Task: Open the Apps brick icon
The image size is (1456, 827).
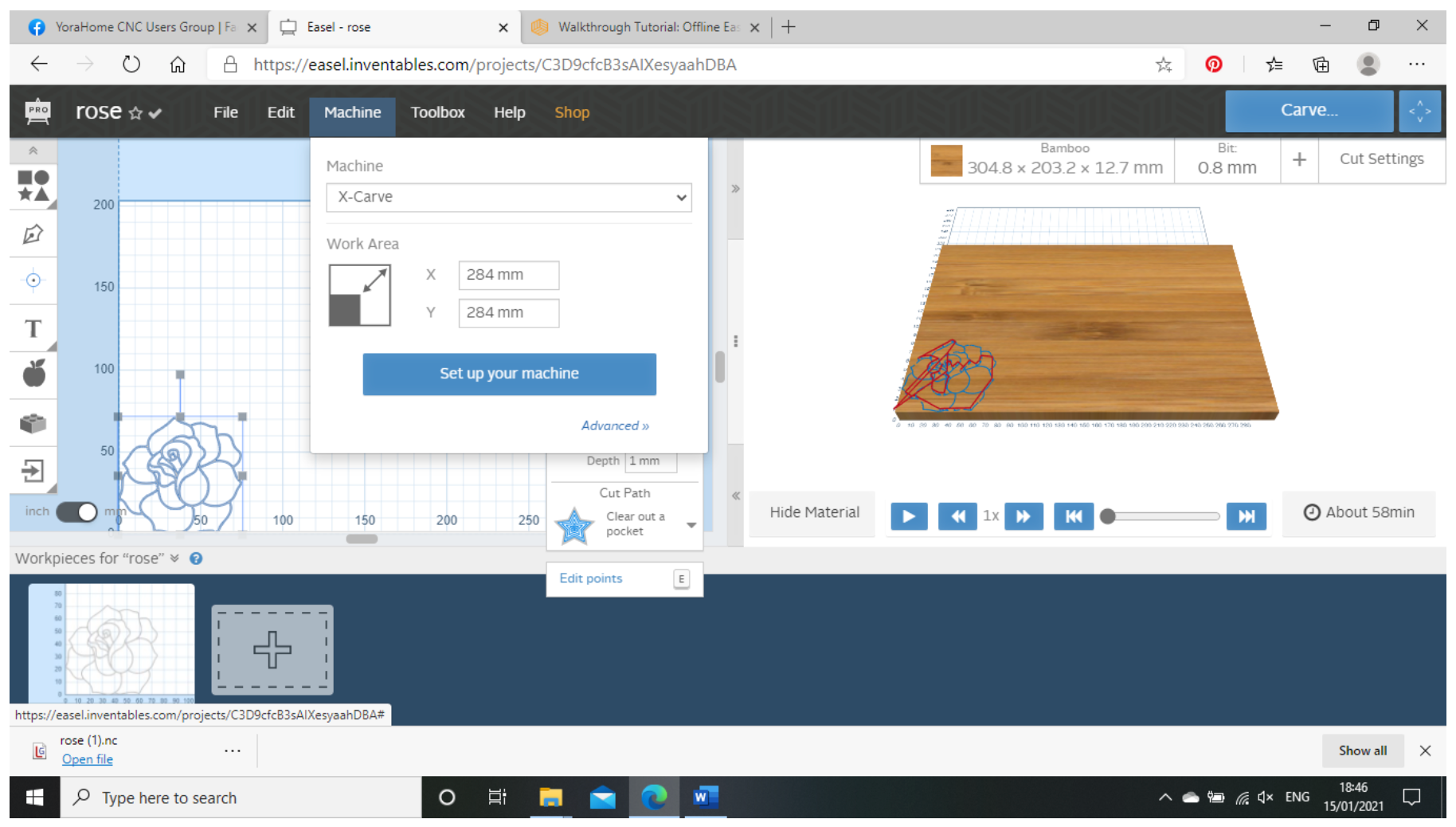Action: tap(33, 423)
